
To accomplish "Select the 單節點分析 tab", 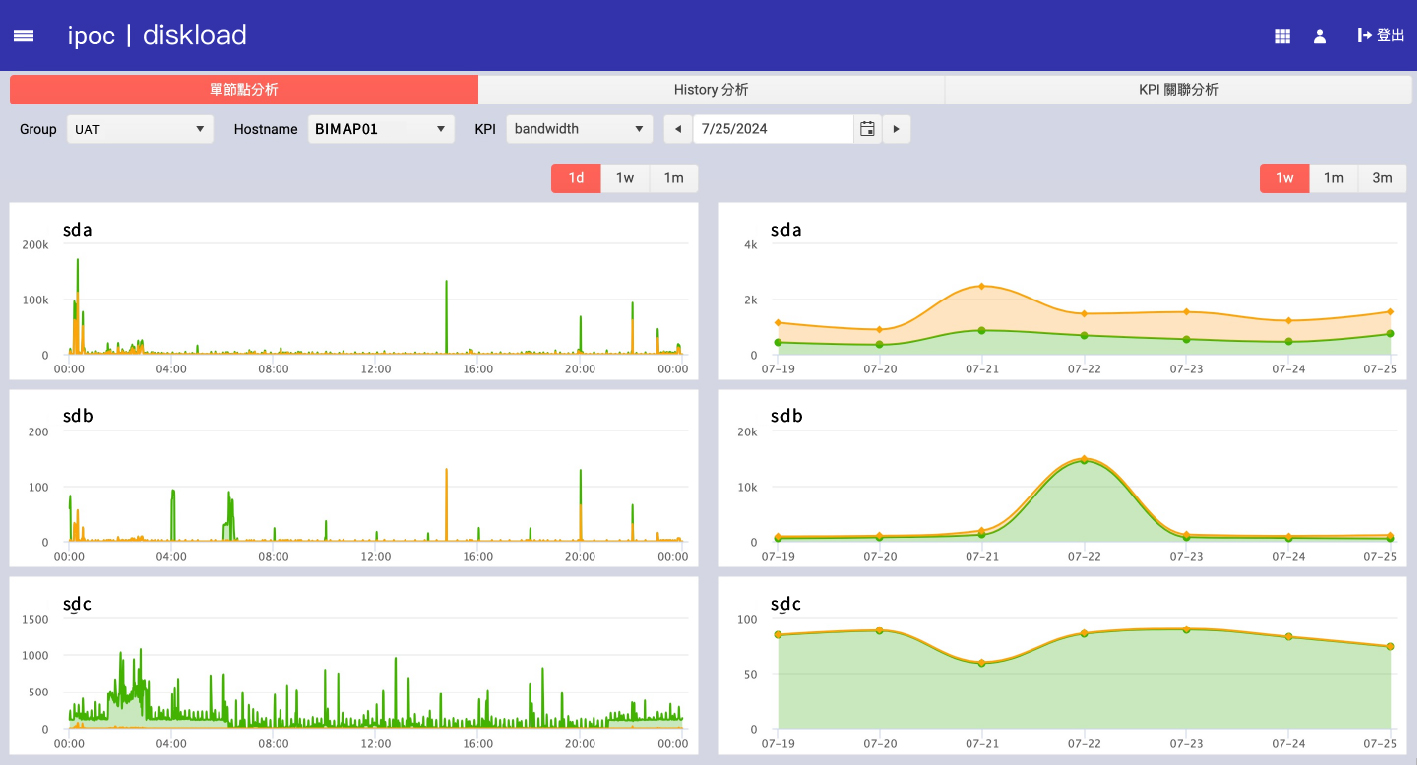I will (244, 90).
